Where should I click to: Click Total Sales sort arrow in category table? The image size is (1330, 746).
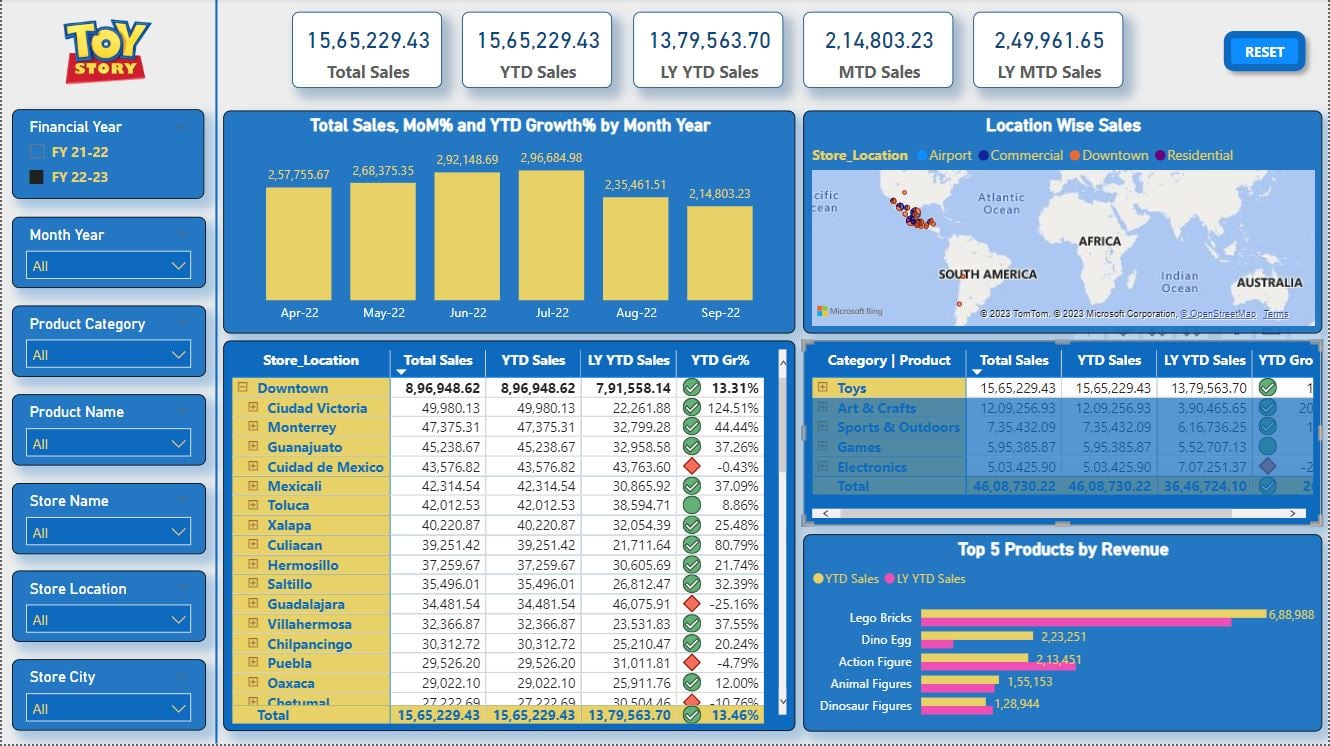(x=977, y=372)
